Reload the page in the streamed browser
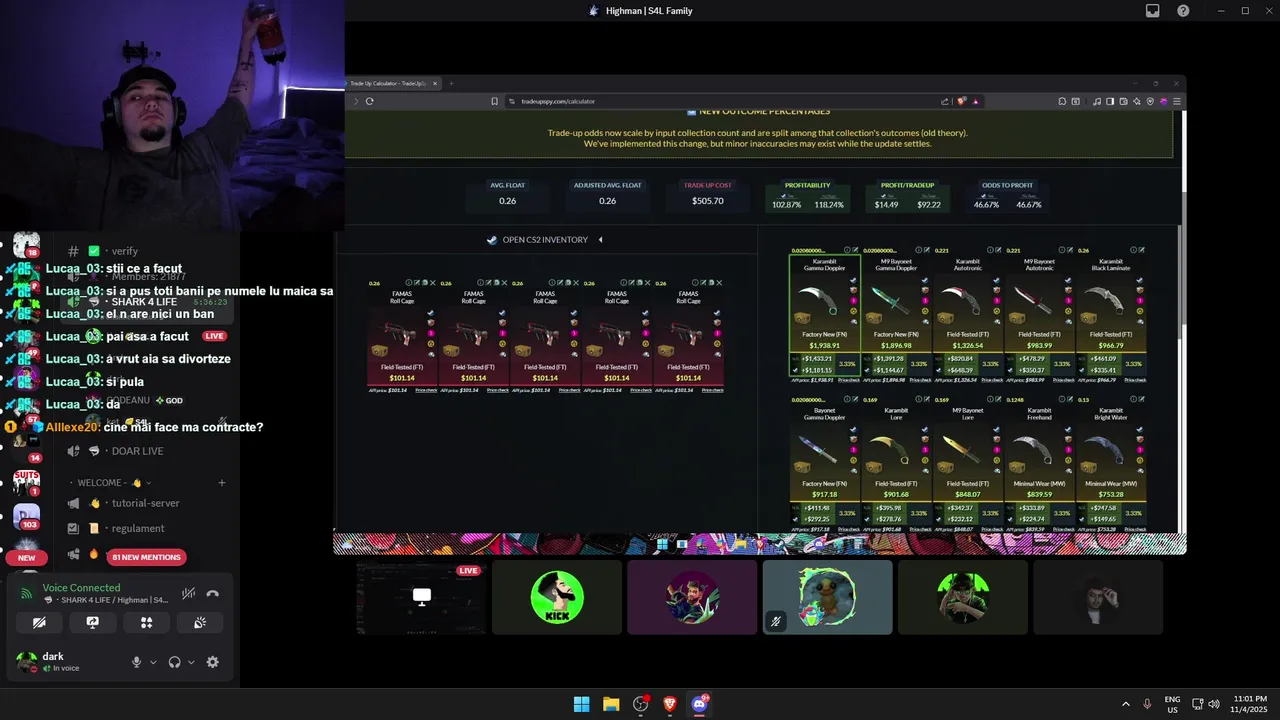The height and width of the screenshot is (720, 1280). [x=369, y=101]
